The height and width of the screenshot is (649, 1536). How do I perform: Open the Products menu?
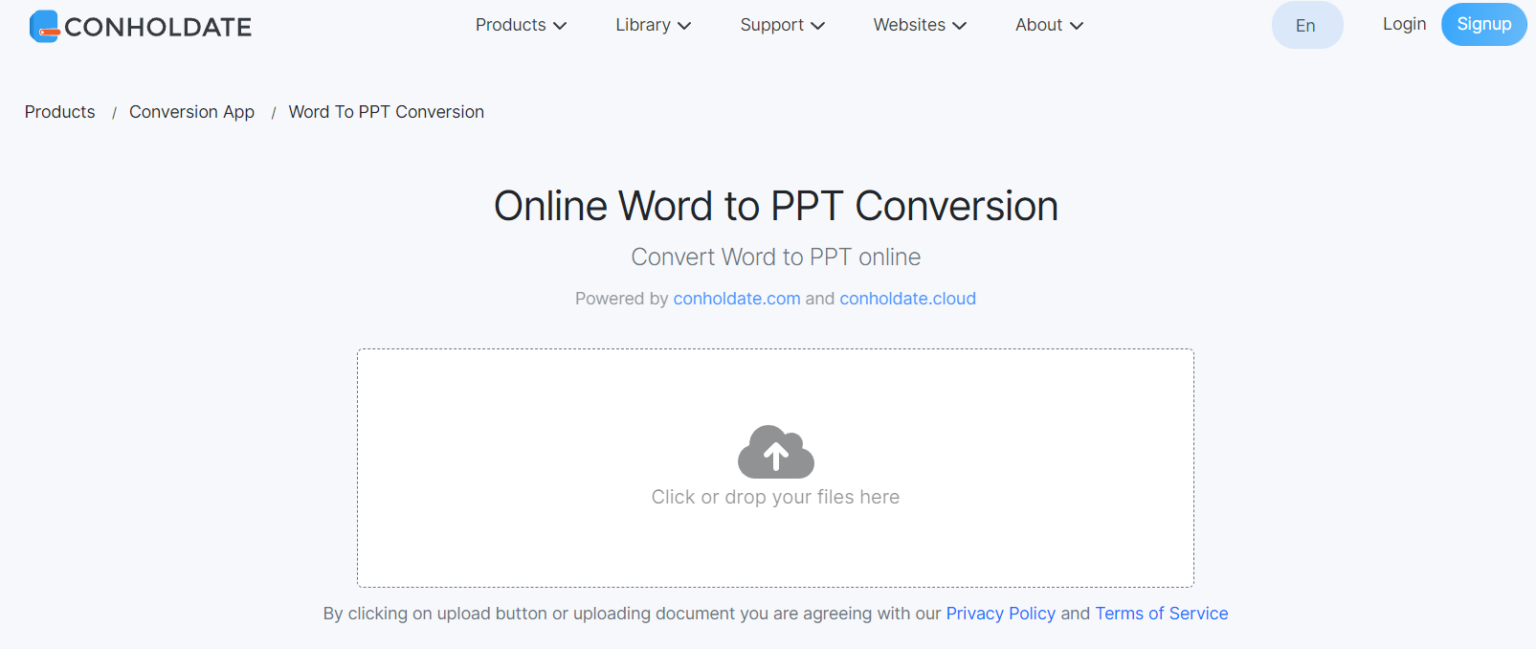521,25
